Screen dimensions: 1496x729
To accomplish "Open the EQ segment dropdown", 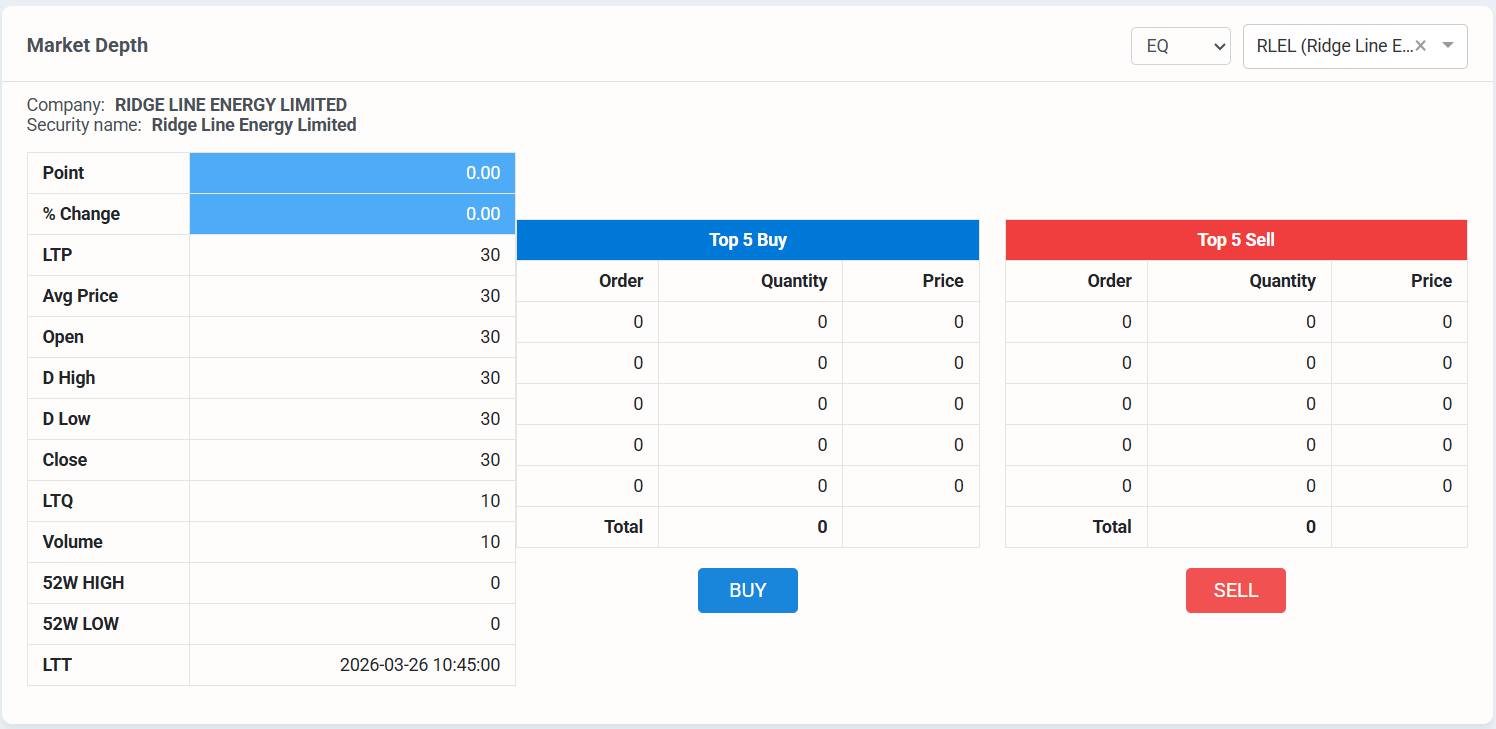I will (1180, 46).
